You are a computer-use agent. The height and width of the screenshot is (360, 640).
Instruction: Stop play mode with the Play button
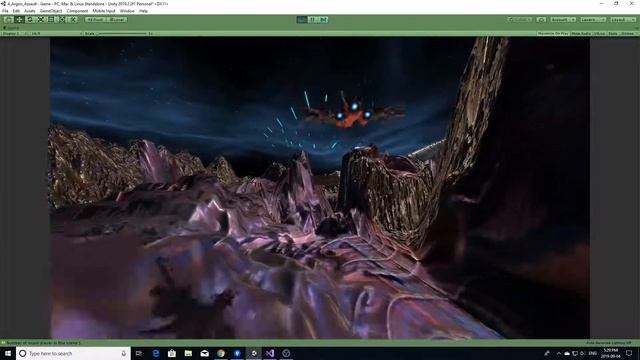click(x=302, y=20)
